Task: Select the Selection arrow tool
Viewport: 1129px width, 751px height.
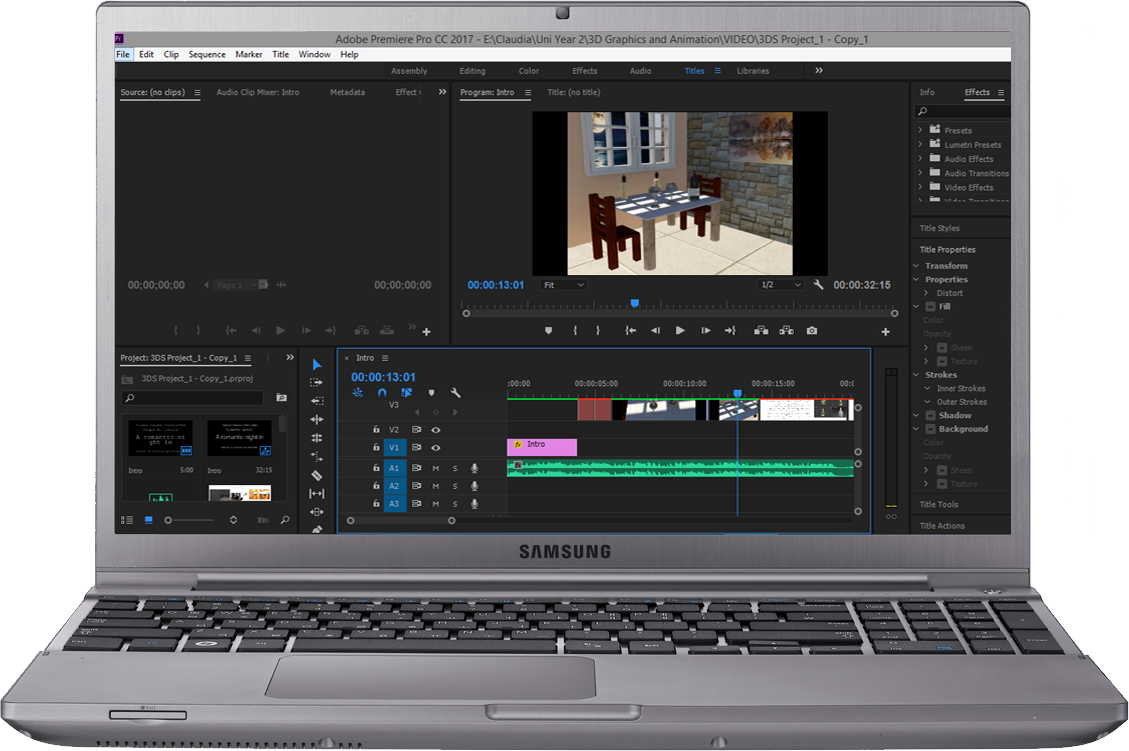Action: 317,365
